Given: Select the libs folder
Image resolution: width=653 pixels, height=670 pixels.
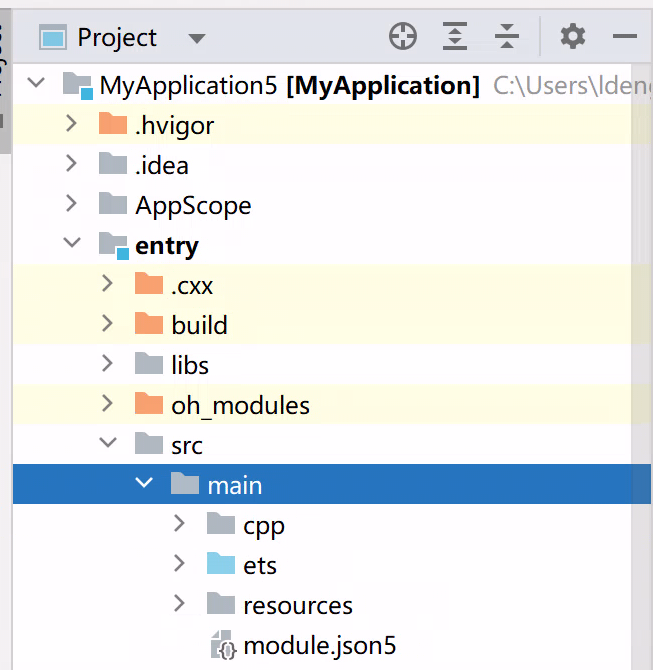Looking at the screenshot, I should tap(189, 365).
